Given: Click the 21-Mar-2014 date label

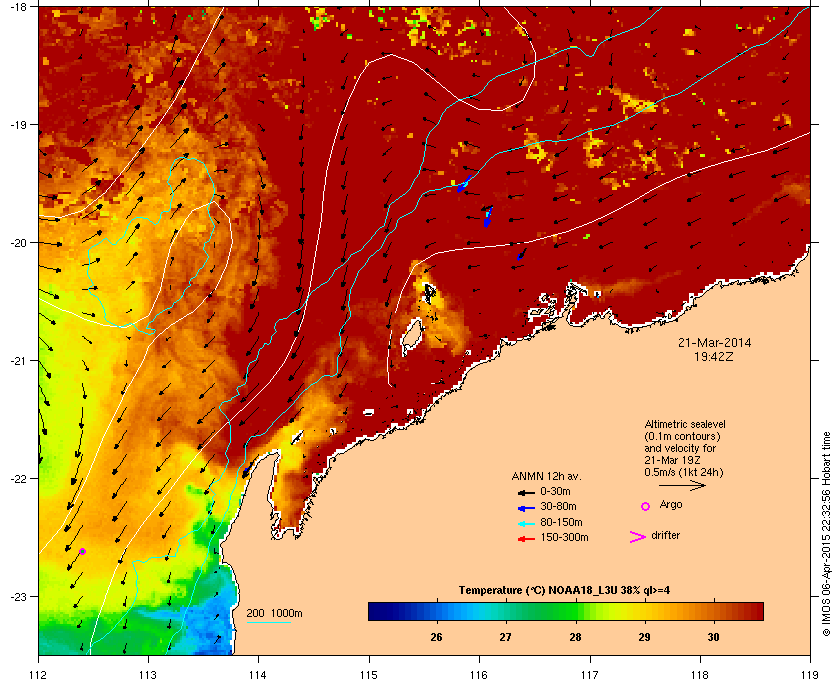Looking at the screenshot, I should pos(715,343).
